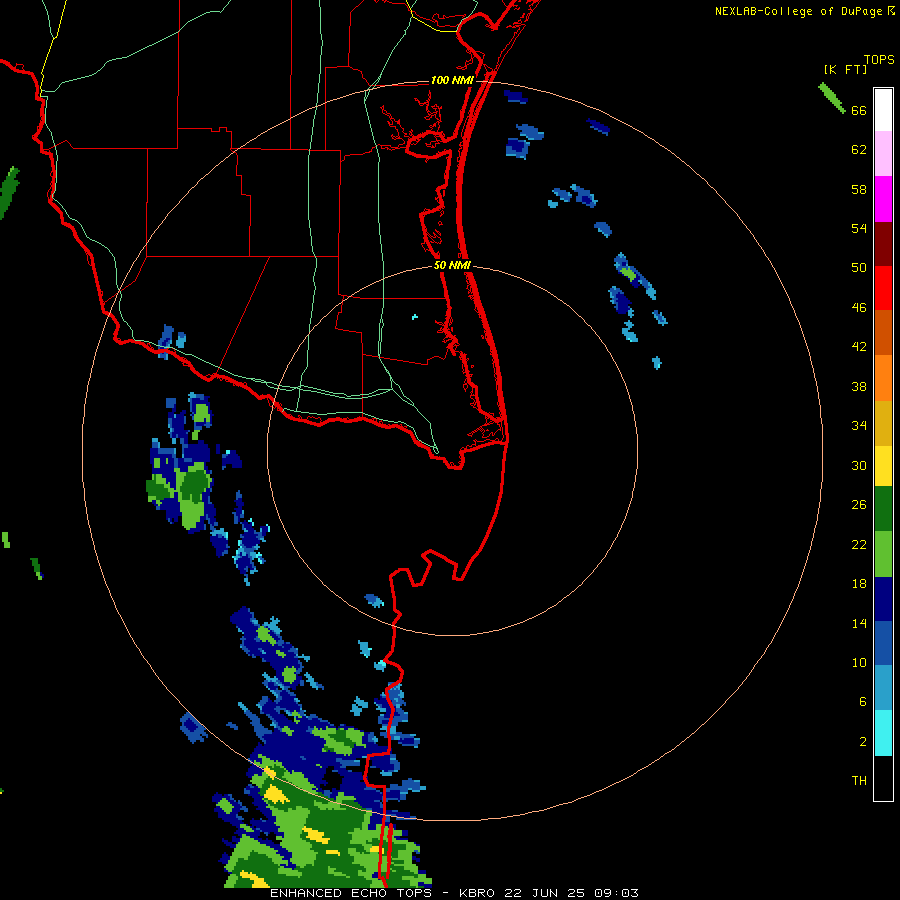Image resolution: width=900 pixels, height=900 pixels.
Task: Click the 22 legend value
Action: [859, 544]
